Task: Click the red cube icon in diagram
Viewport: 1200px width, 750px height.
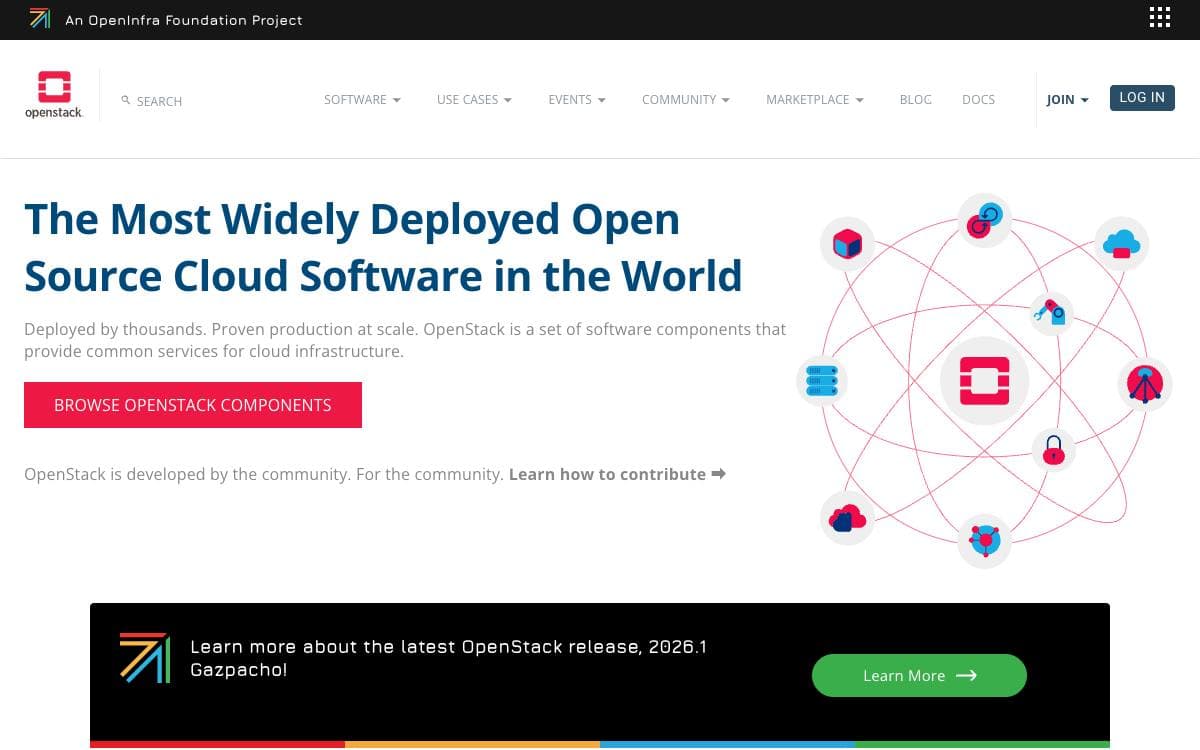Action: 847,243
